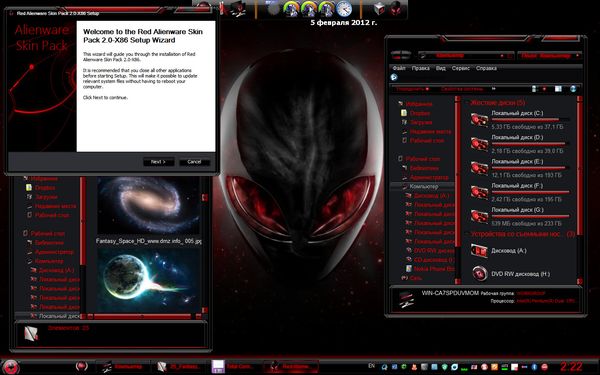Select Администратор in Computer window tree
The height and width of the screenshot is (375, 600).
click(x=429, y=178)
